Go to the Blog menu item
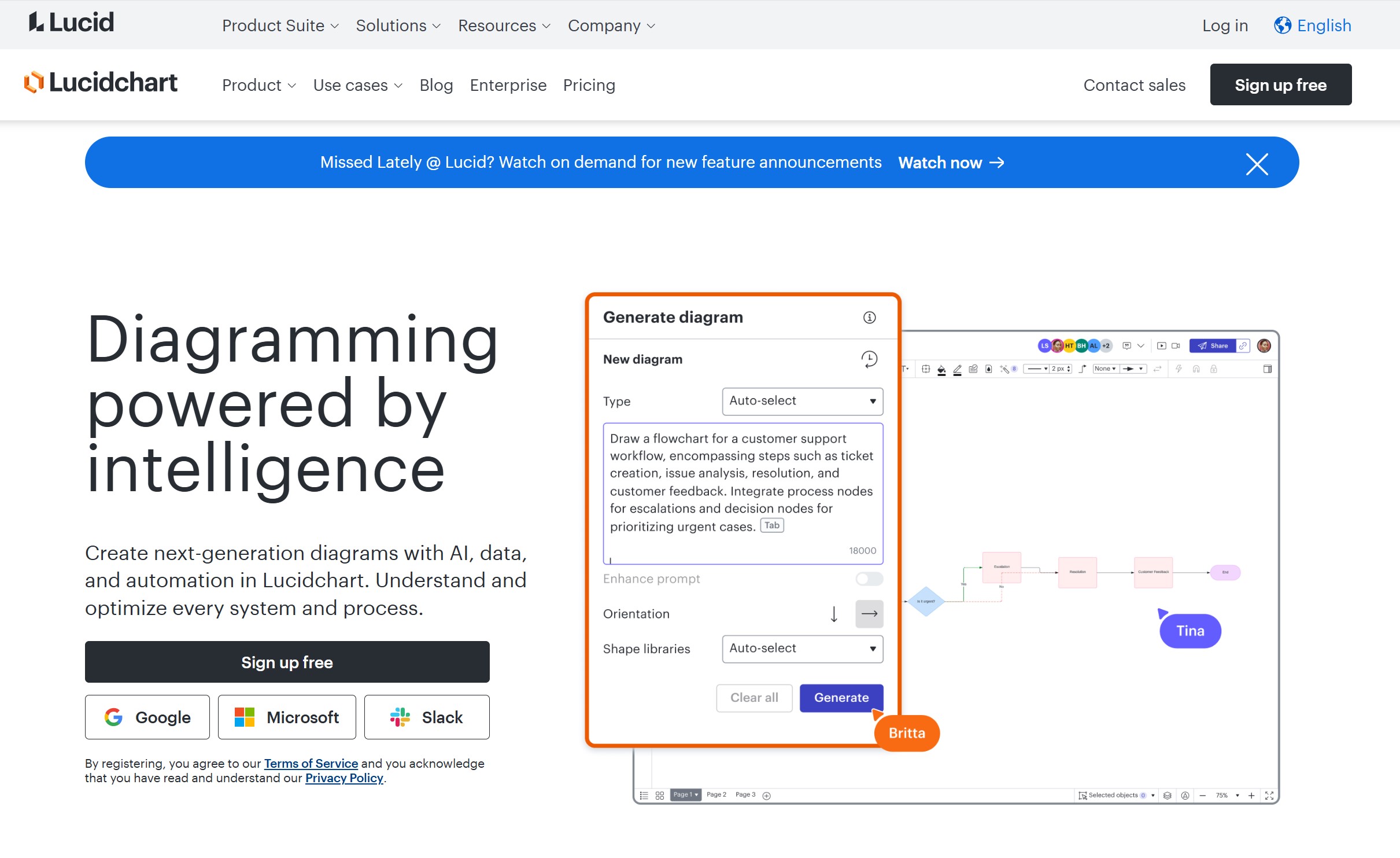Image resolution: width=1400 pixels, height=858 pixels. click(436, 85)
